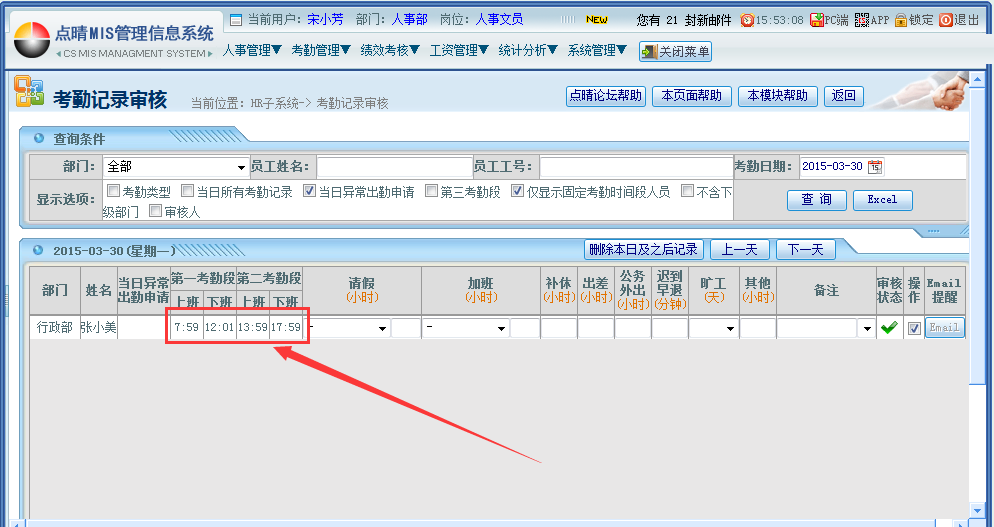
Task: Open the 人事管理 menu
Action: tap(252, 50)
